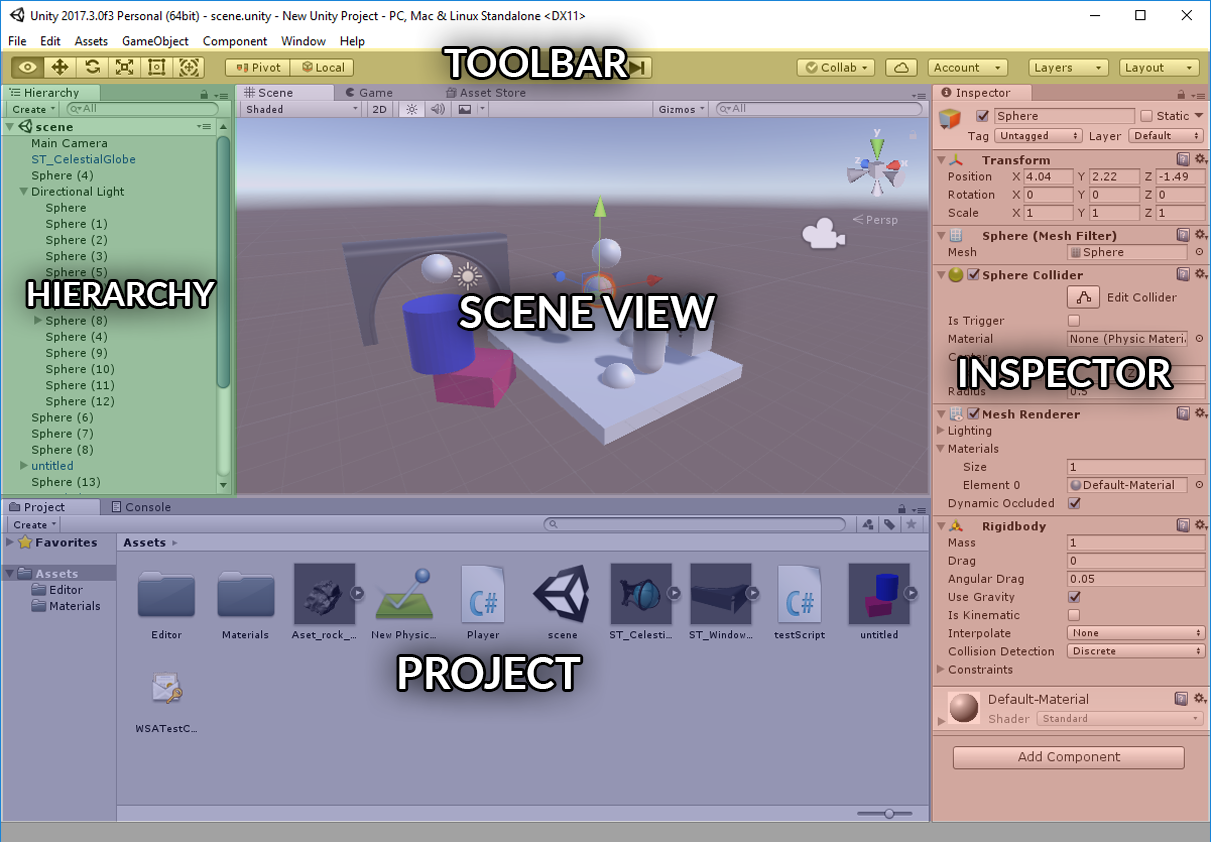This screenshot has height=842, width=1211.
Task: Toggle the Local handle rotation button
Action: [x=321, y=67]
